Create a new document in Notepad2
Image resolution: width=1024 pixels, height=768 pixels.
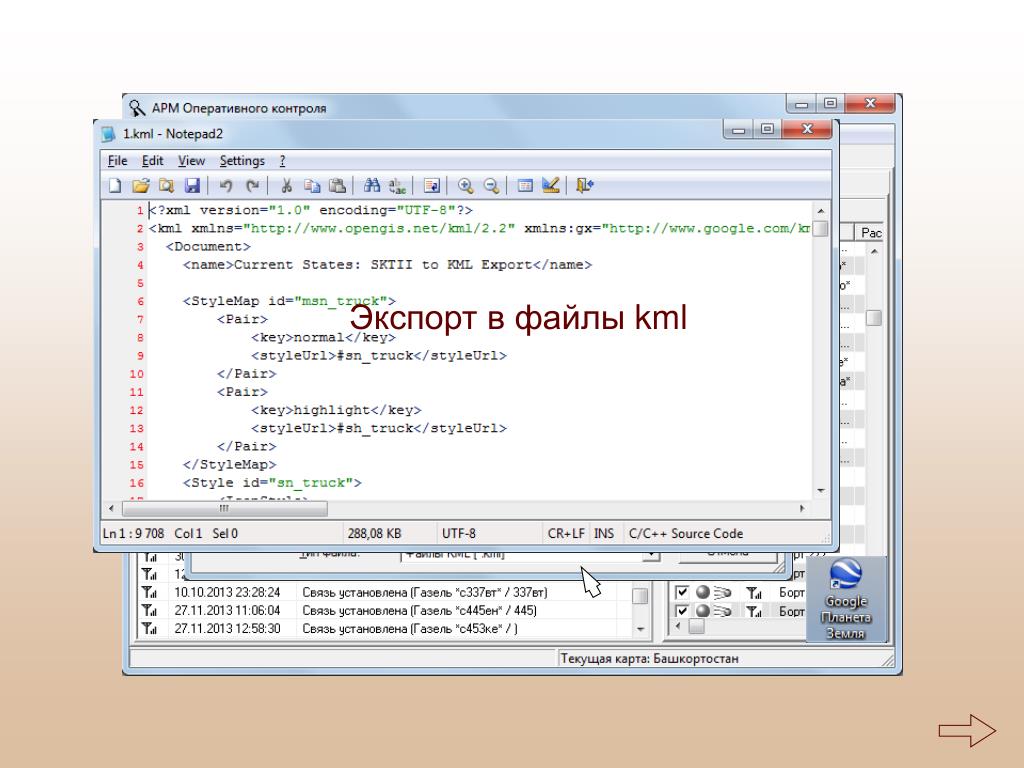(x=115, y=186)
